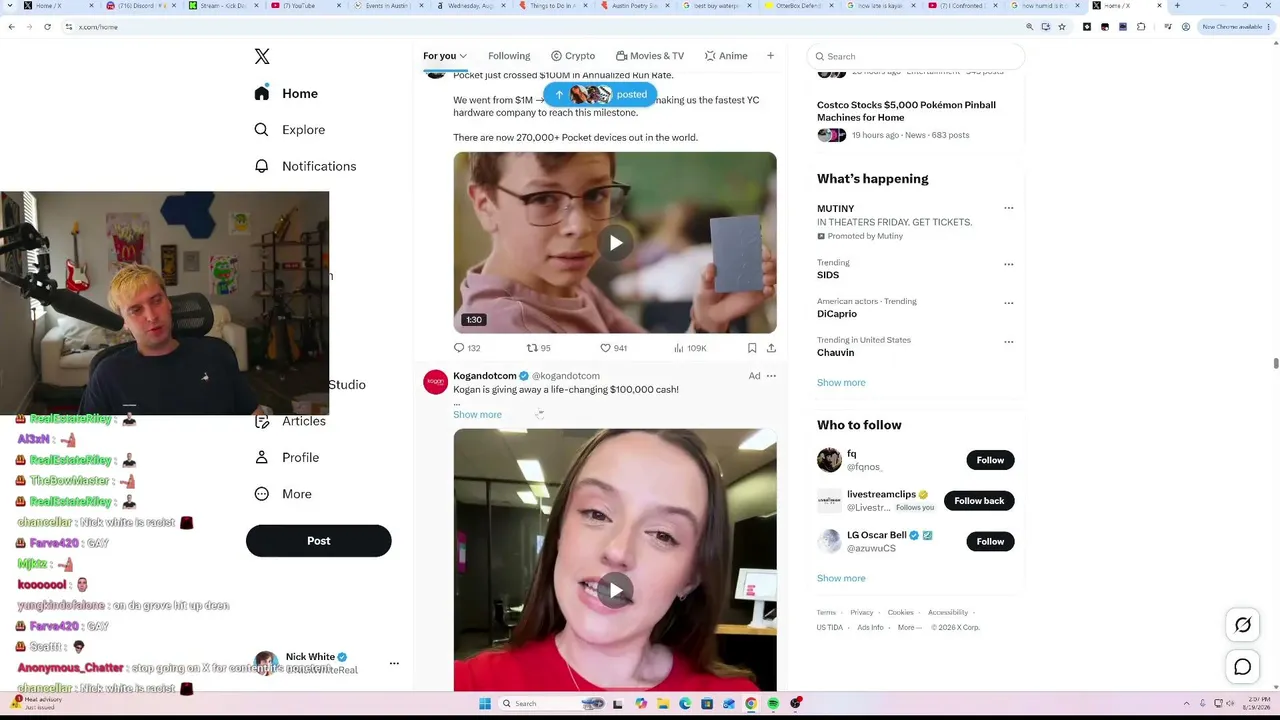
Task: Repost the Pocket post (95 reposts)
Action: pyautogui.click(x=539, y=348)
